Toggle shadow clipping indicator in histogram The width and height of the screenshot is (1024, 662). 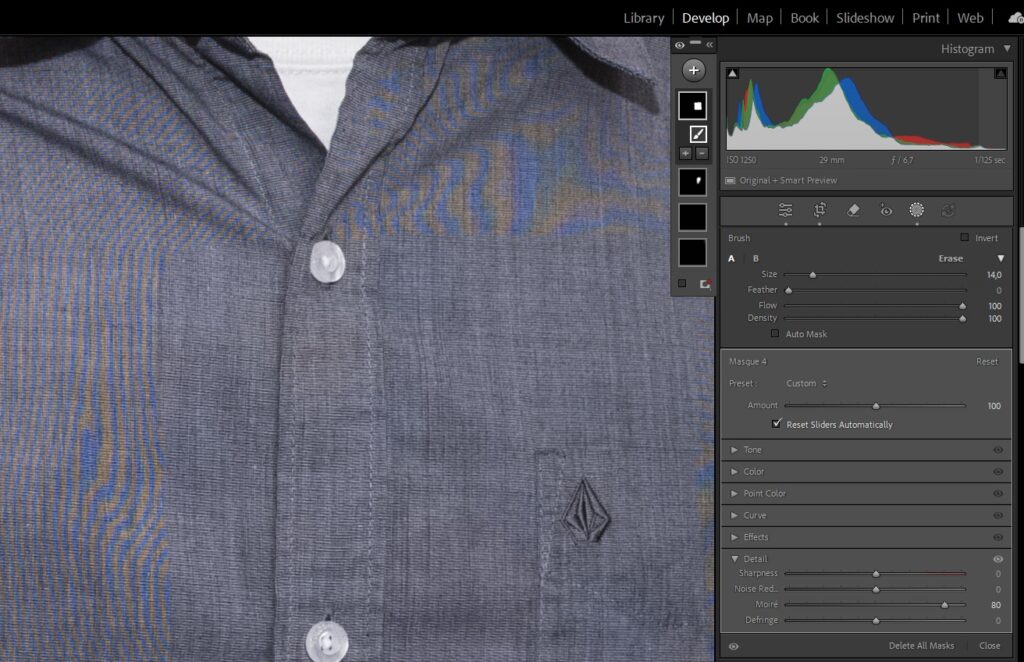coord(732,74)
